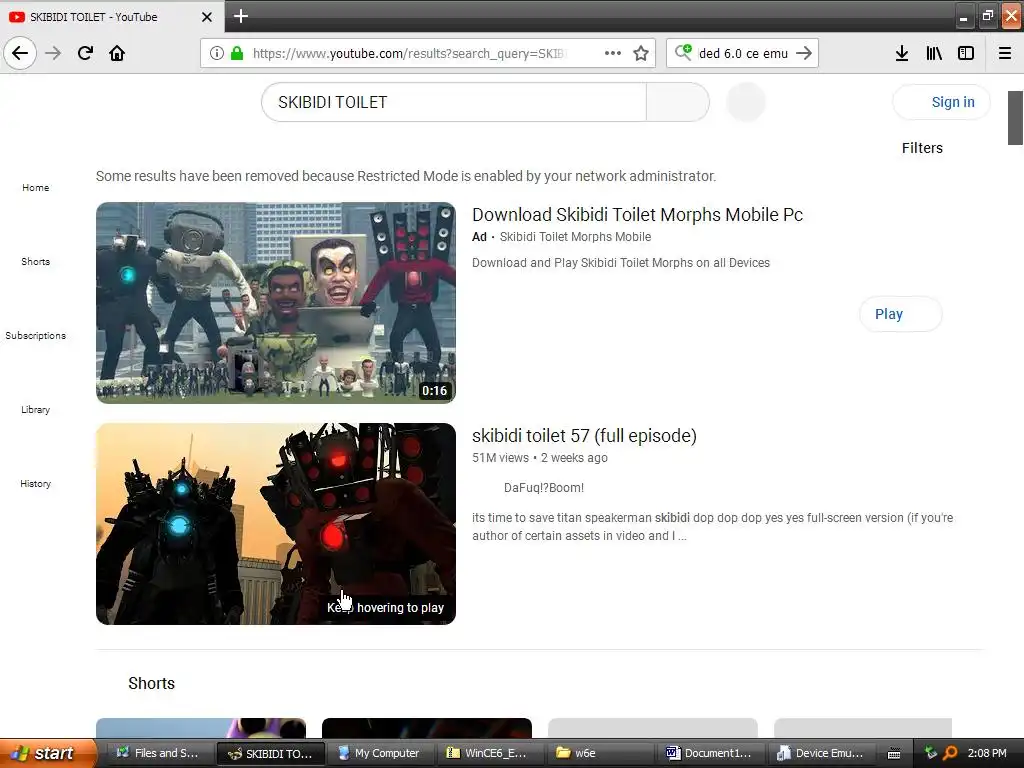
Task: Click the 2:08 PM system clock
Action: coord(987,753)
